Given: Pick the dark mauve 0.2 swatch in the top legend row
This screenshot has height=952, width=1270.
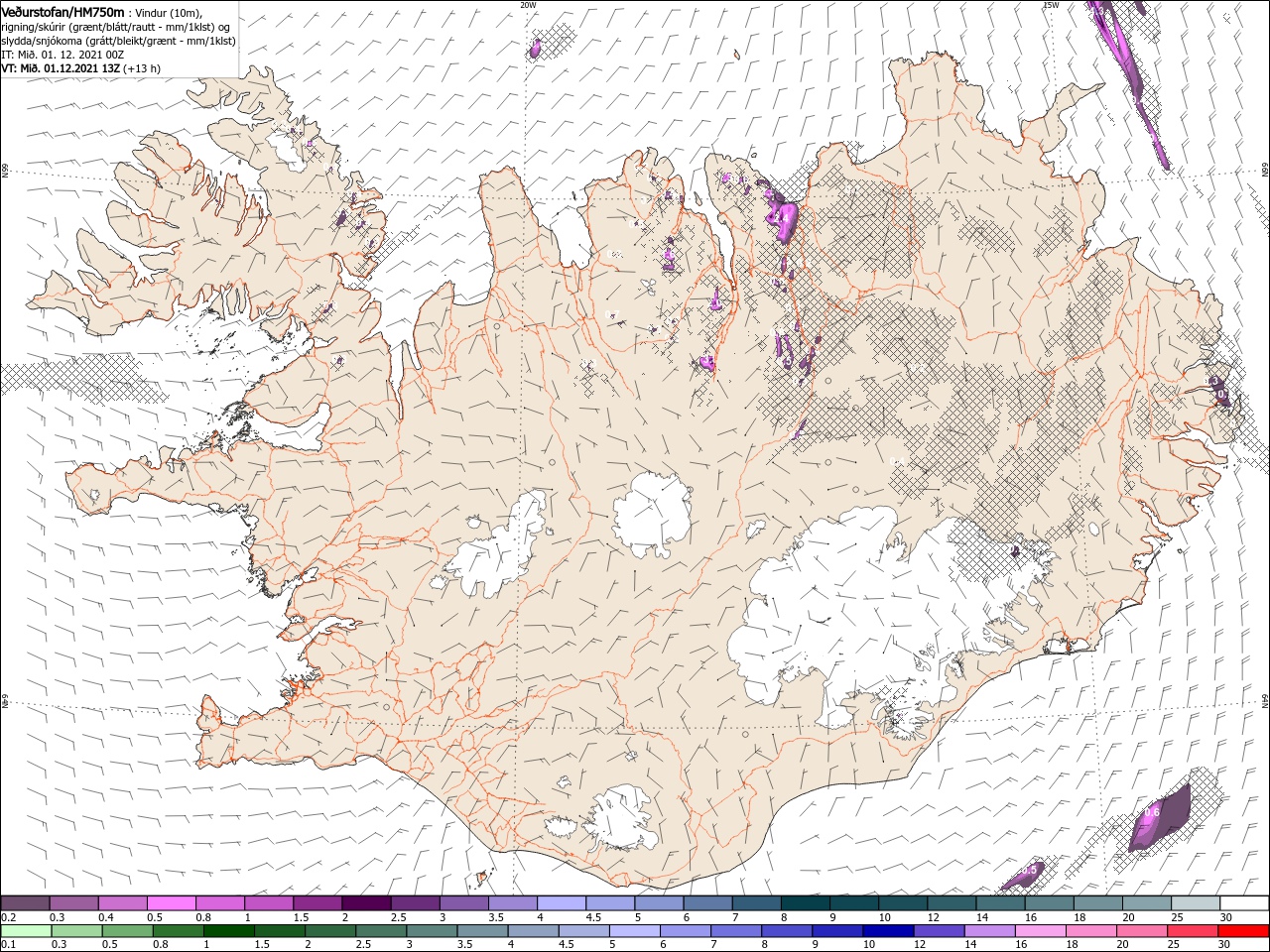Looking at the screenshot, I should click(x=25, y=902).
